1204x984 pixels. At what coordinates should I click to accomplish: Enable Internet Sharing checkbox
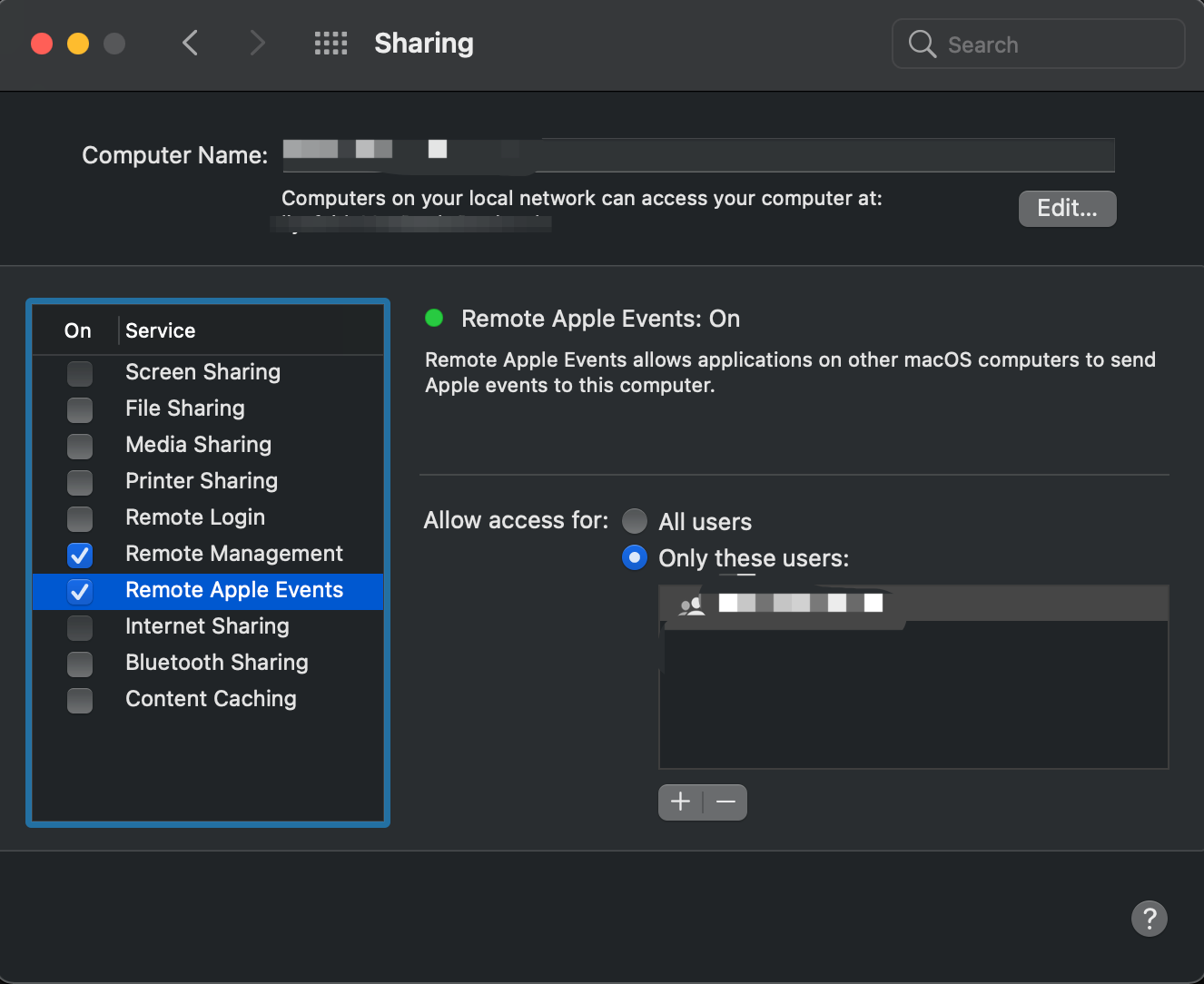point(80,627)
